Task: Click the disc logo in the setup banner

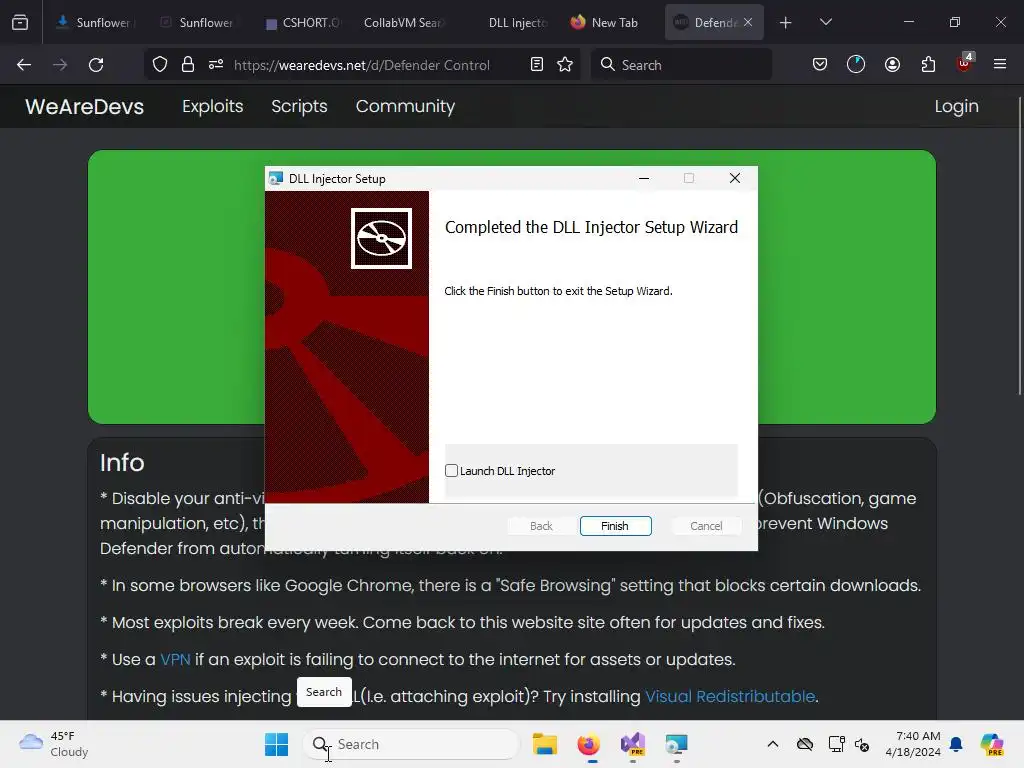Action: (381, 238)
